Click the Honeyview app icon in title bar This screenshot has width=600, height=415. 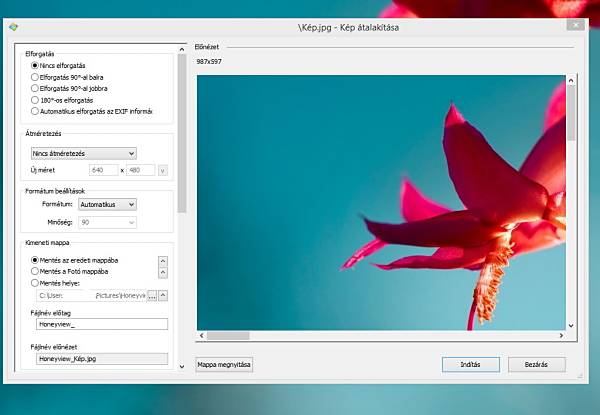14,28
